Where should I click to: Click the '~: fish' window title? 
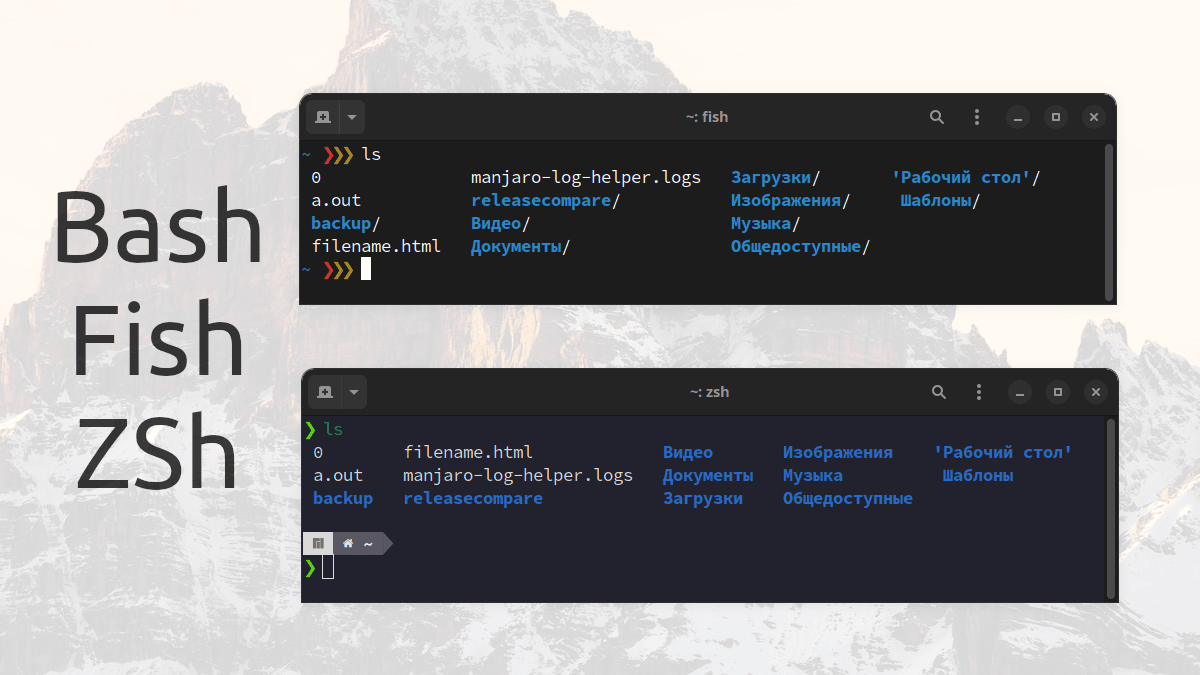point(707,117)
